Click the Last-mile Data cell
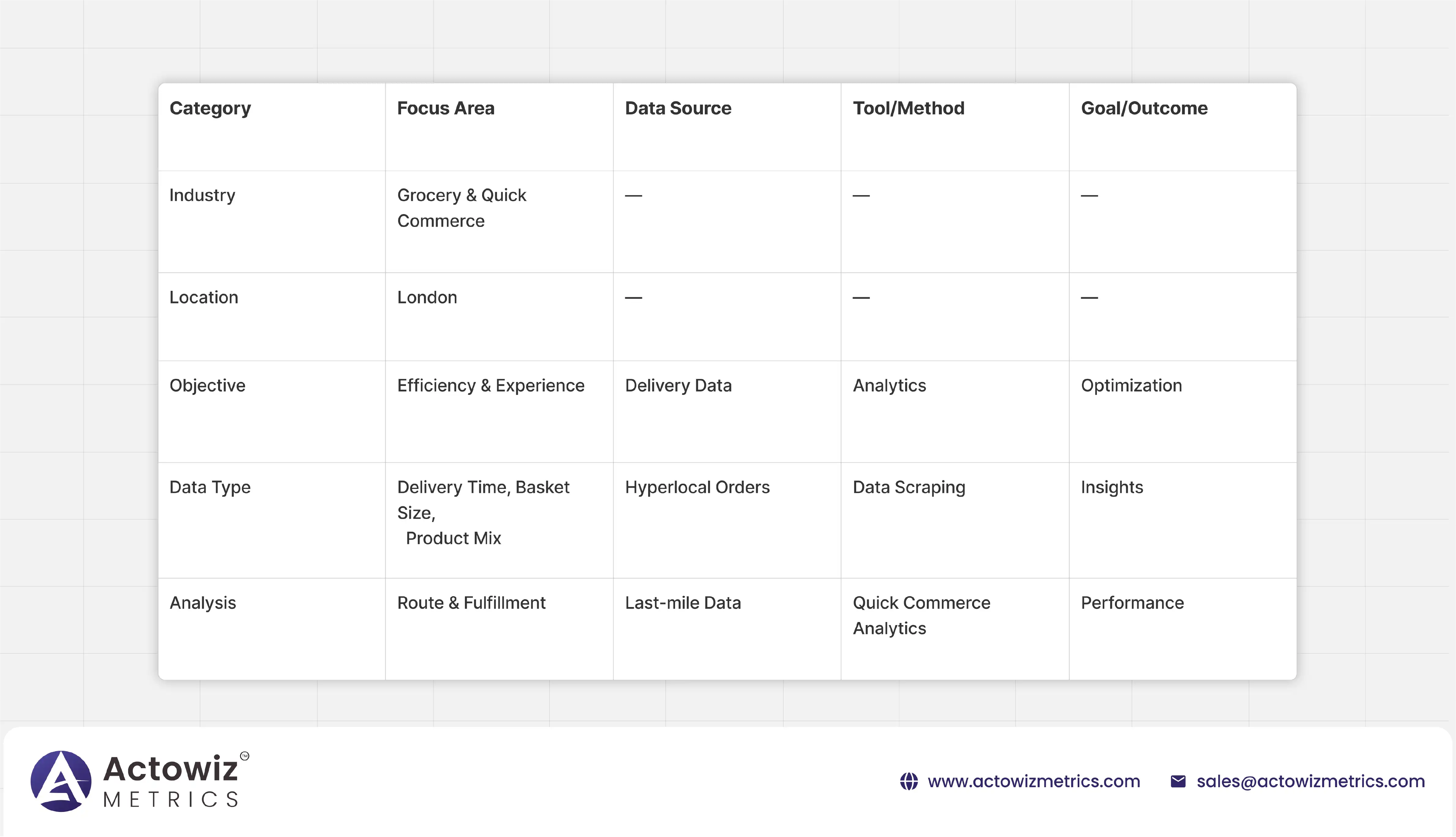This screenshot has width=1456, height=837. click(682, 602)
